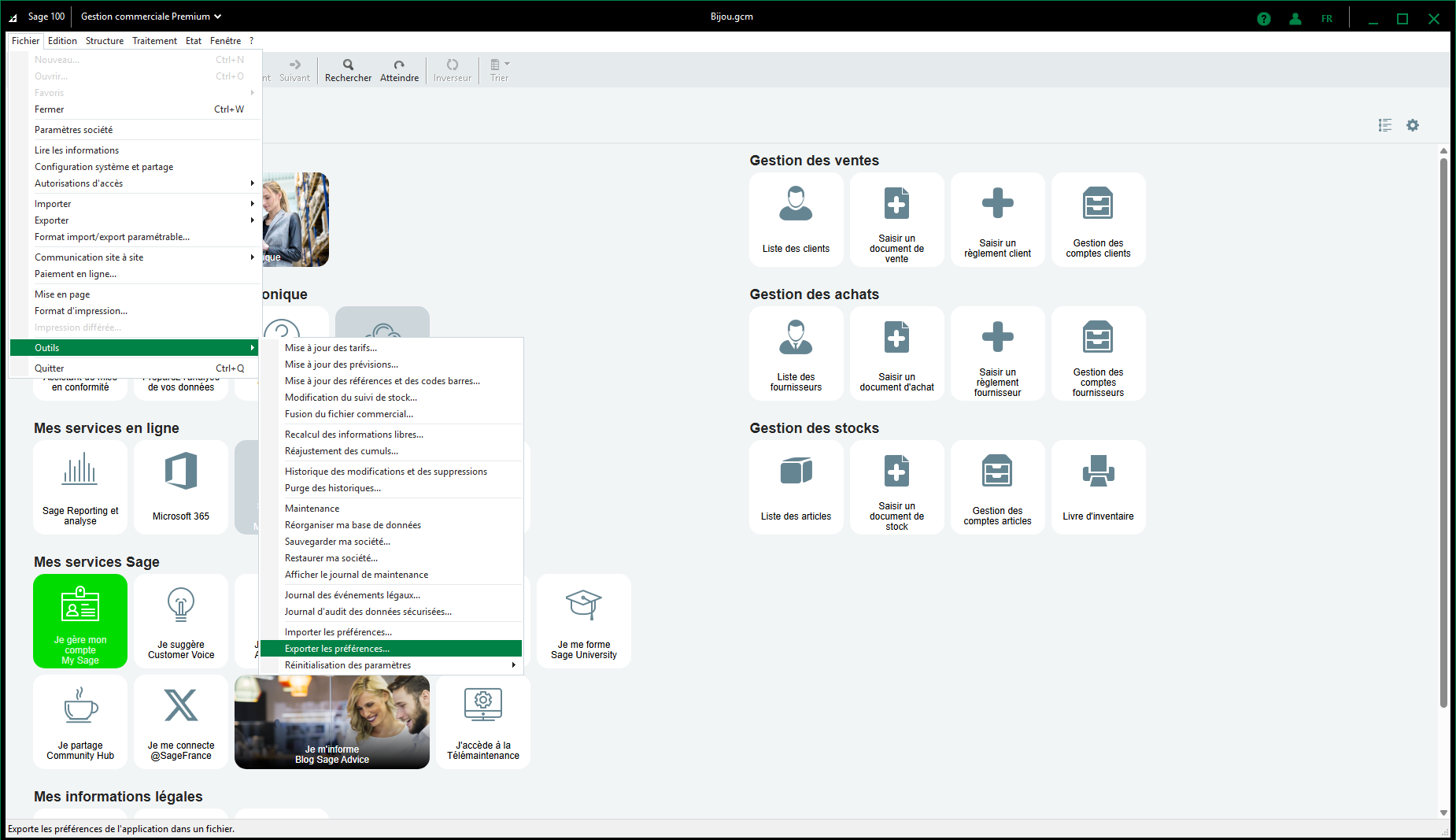Viewport: 1456px width, 840px height.
Task: Select Importer les préférences entry
Action: (x=391, y=632)
